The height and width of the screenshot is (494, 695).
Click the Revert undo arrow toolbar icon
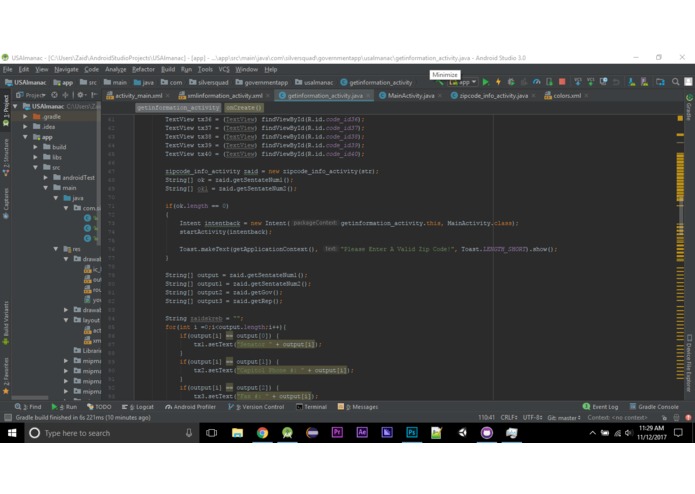click(616, 82)
